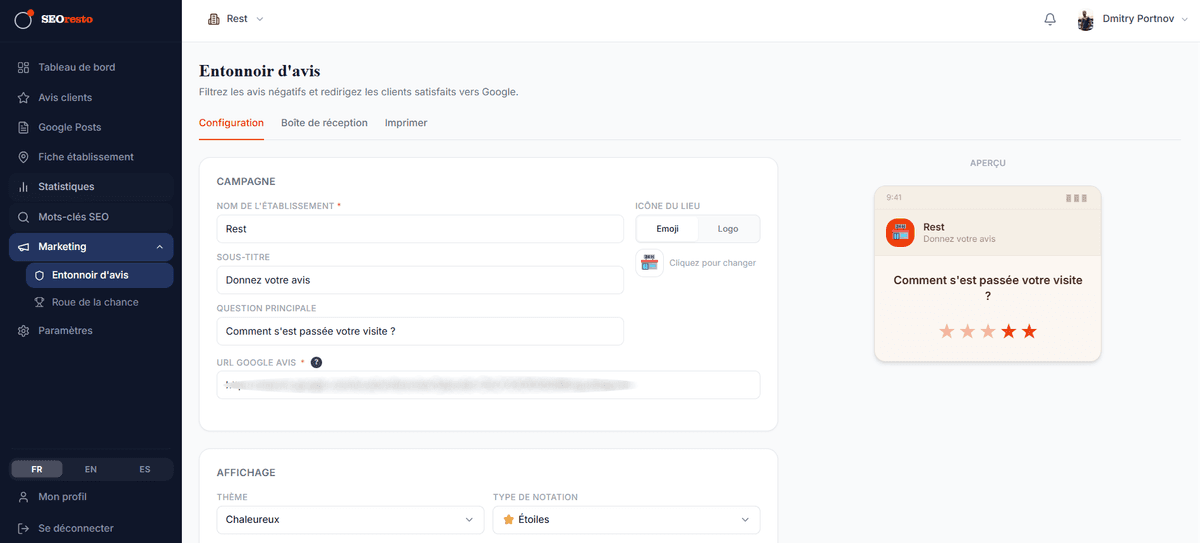The width and height of the screenshot is (1200, 543).
Task: Click 'Cliquez pour changer' text
Action: point(712,263)
